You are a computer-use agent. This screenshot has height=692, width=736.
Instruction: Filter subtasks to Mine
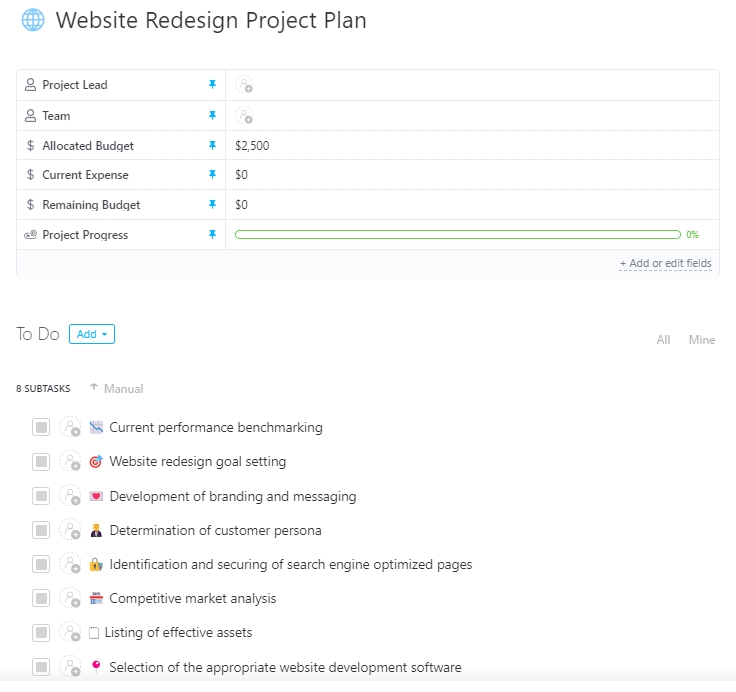[702, 339]
